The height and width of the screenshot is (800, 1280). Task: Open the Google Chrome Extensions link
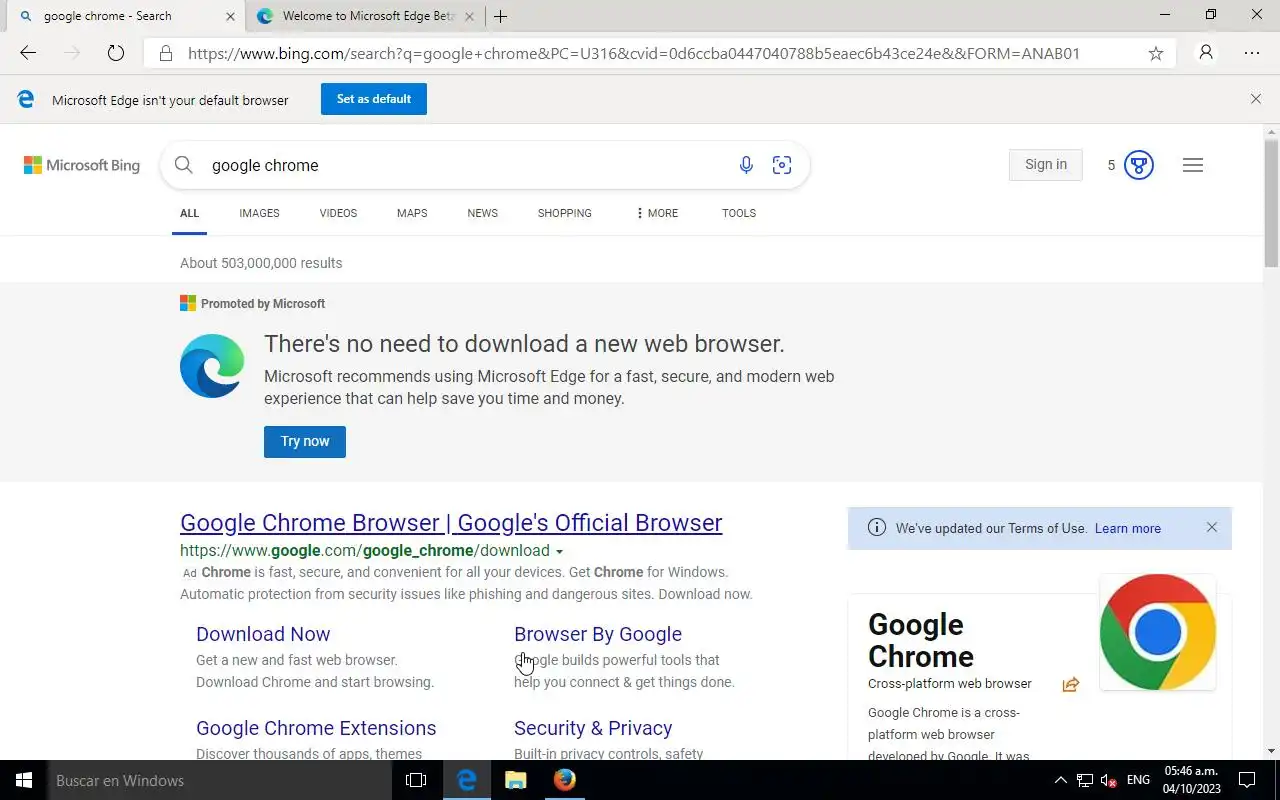point(316,728)
